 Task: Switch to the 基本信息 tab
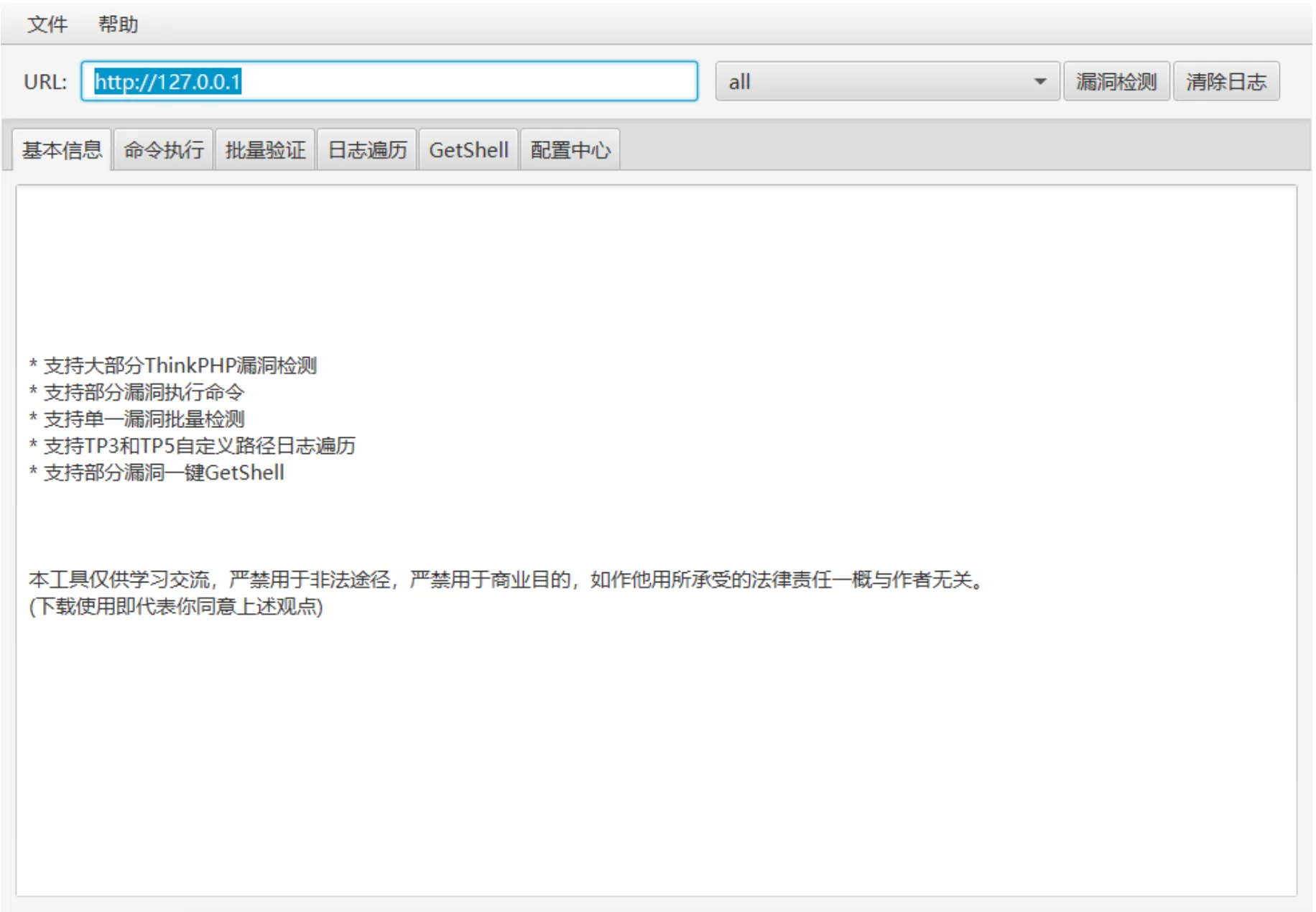tap(62, 150)
